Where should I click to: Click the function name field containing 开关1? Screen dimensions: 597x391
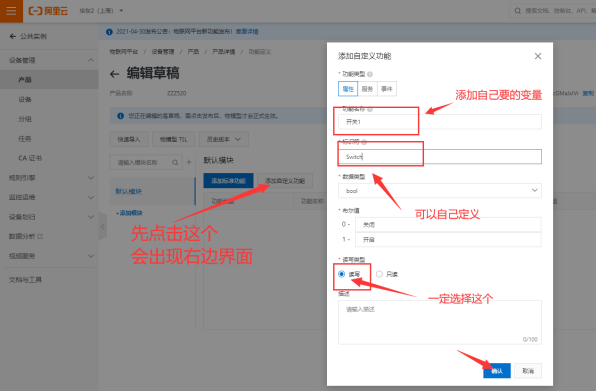point(440,122)
